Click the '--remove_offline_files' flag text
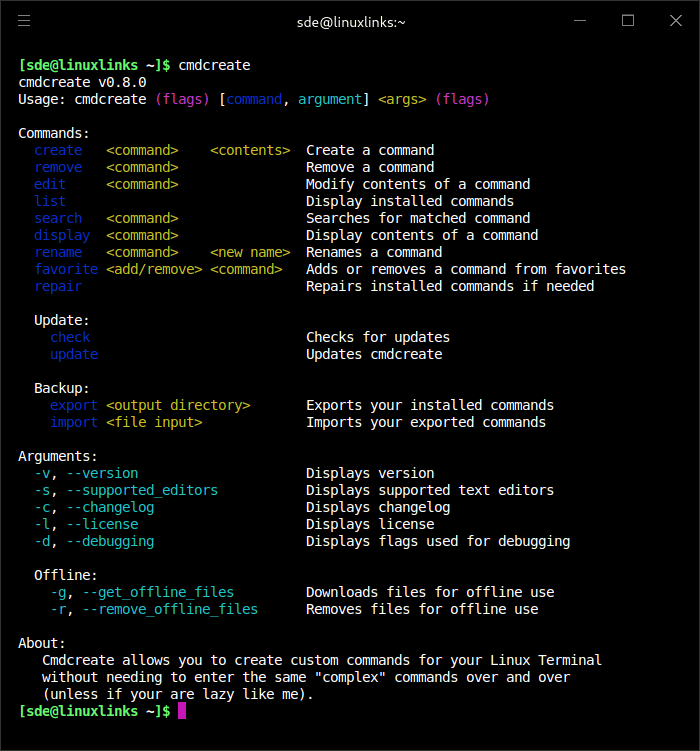This screenshot has width=700, height=751. click(x=170, y=610)
